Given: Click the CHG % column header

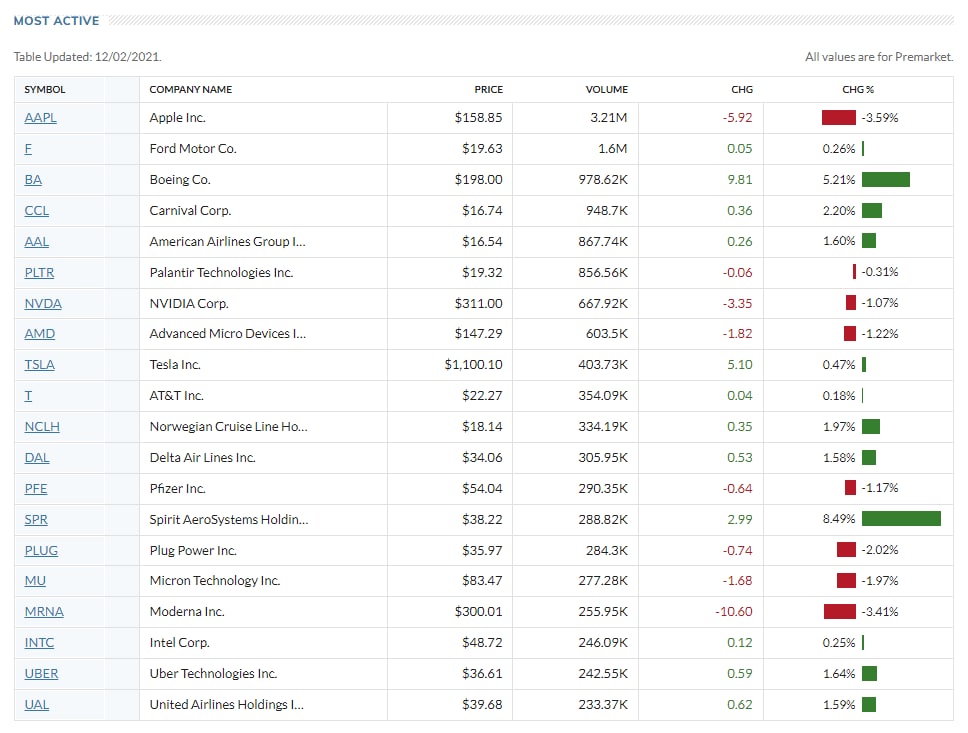Looking at the screenshot, I should pyautogui.click(x=858, y=90).
